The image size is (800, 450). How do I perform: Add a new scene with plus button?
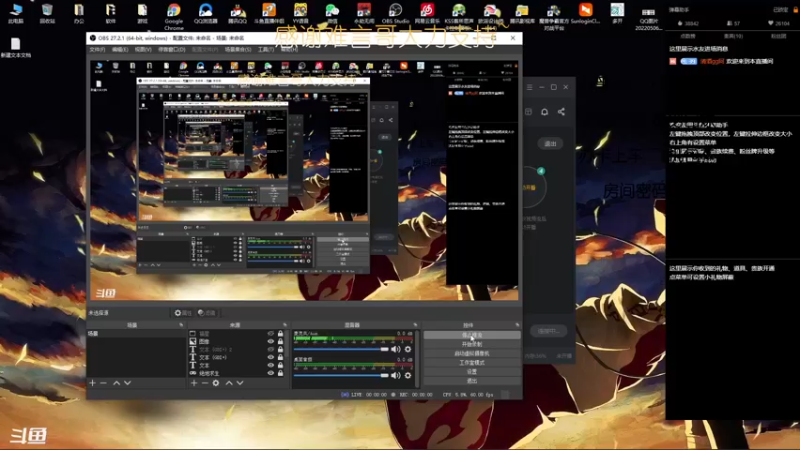[92, 383]
